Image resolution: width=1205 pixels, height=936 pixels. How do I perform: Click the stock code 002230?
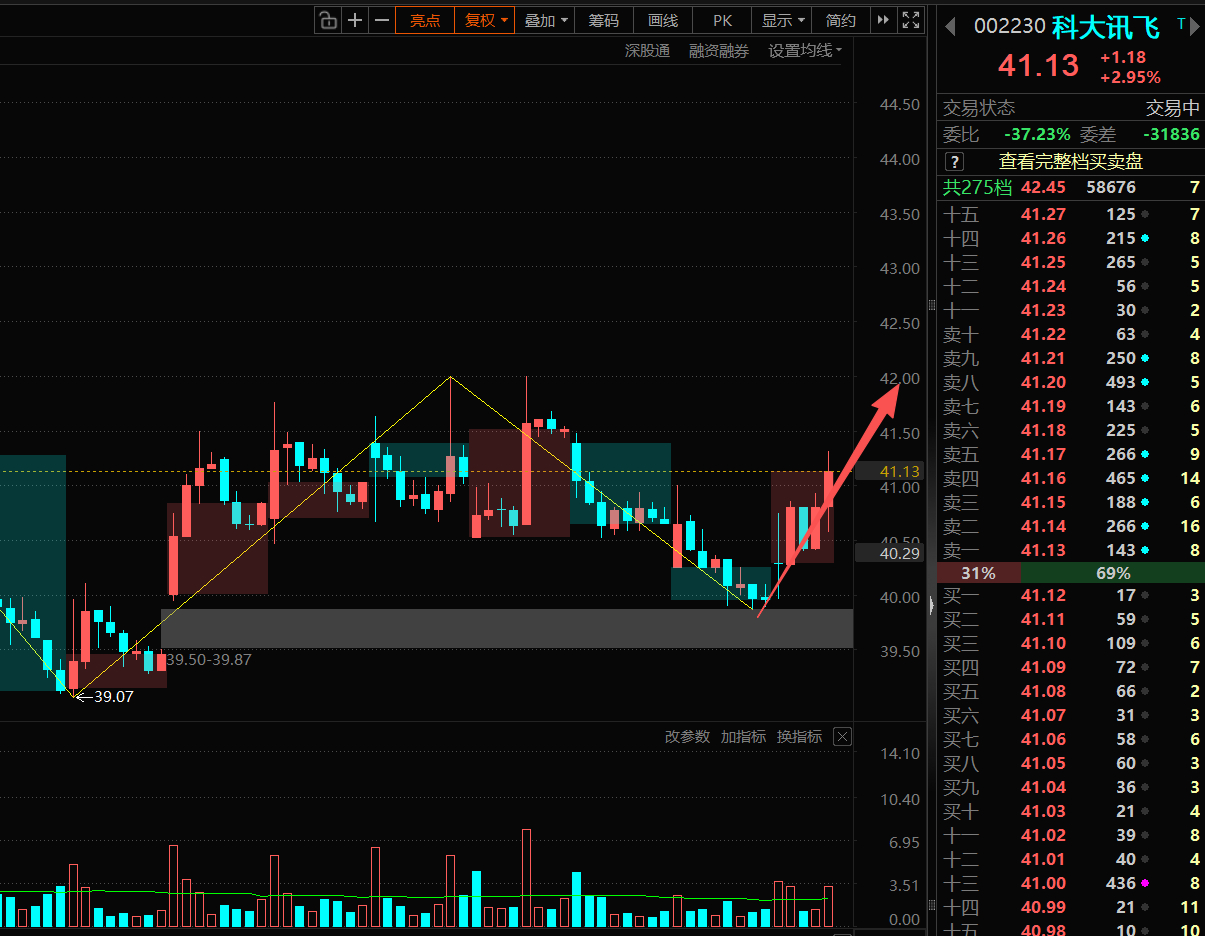(1009, 27)
